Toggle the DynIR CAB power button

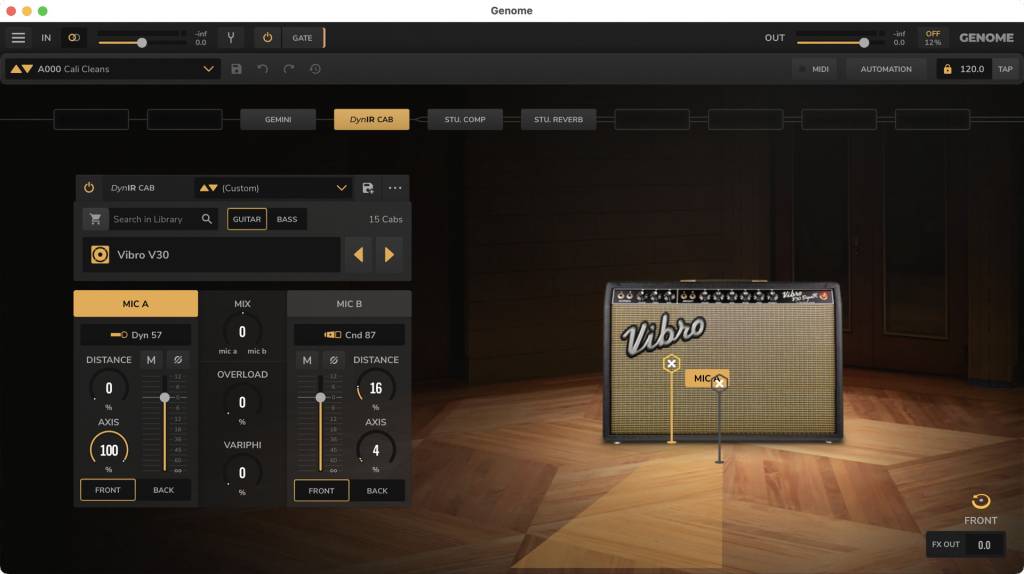point(89,188)
